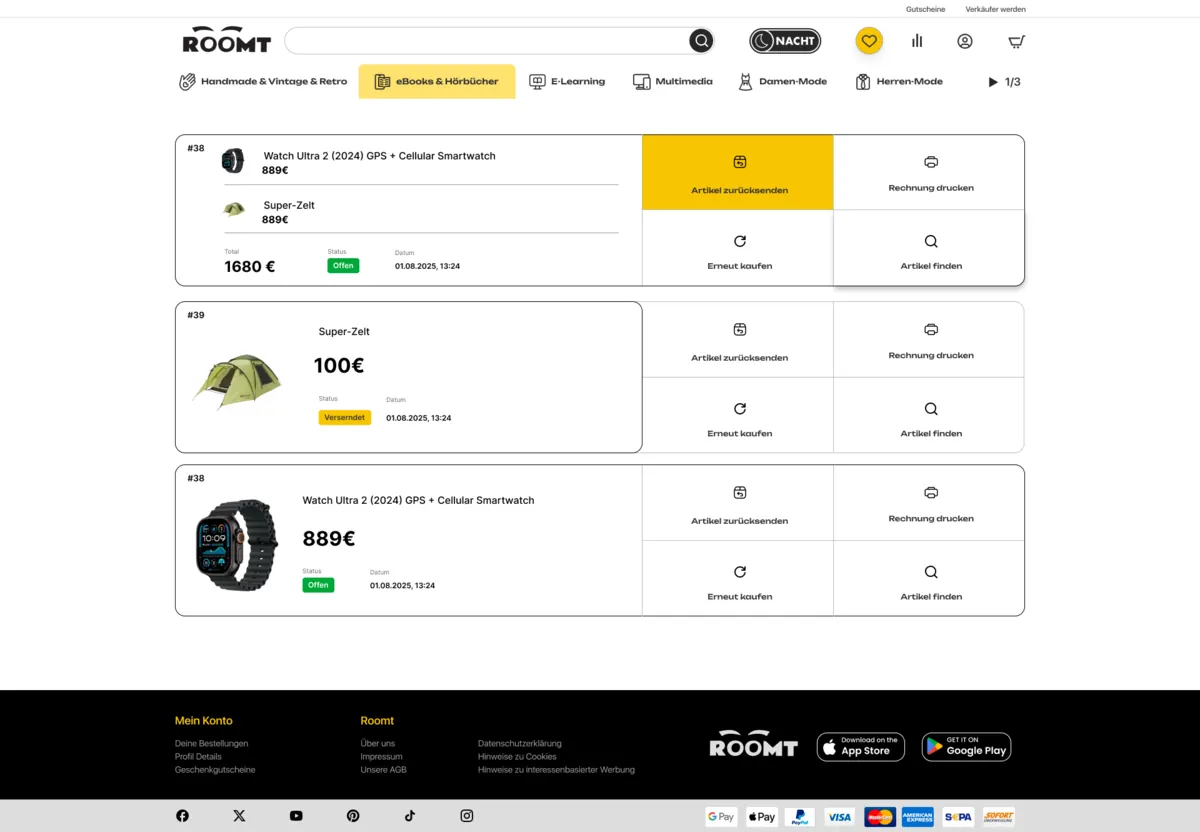Click Artikel zurücksenden in first order

pyautogui.click(x=738, y=172)
